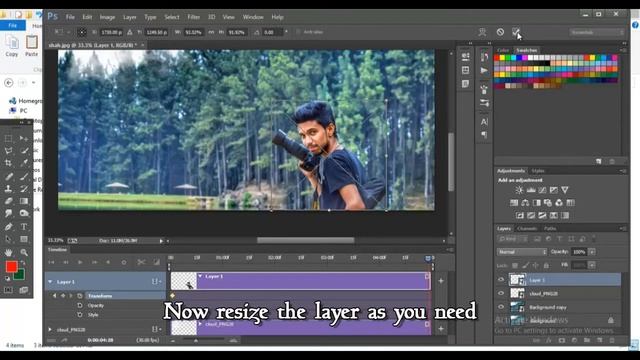Collapse the Layer 1 timeline track

pos(50,282)
